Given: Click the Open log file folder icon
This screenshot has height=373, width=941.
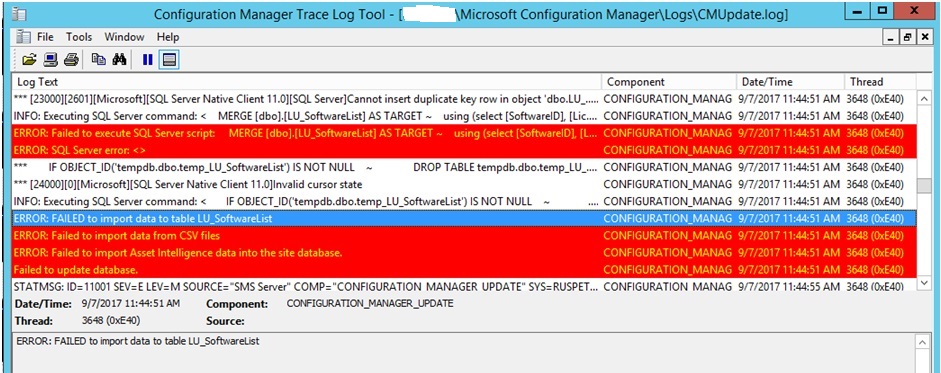Looking at the screenshot, I should coord(29,59).
